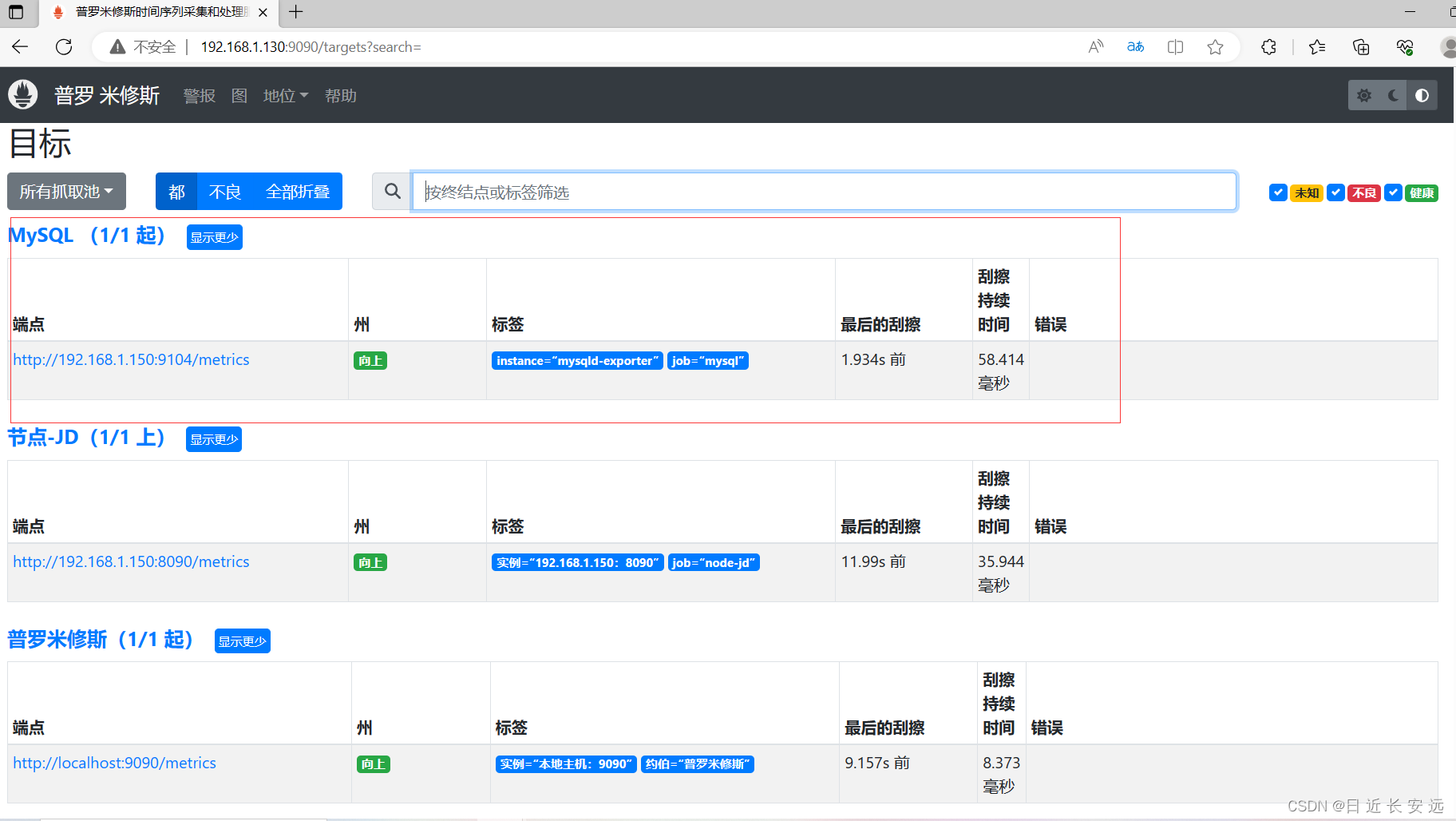Select the auto theme half-circle icon
This screenshot has height=821, width=1456.
pyautogui.click(x=1422, y=95)
